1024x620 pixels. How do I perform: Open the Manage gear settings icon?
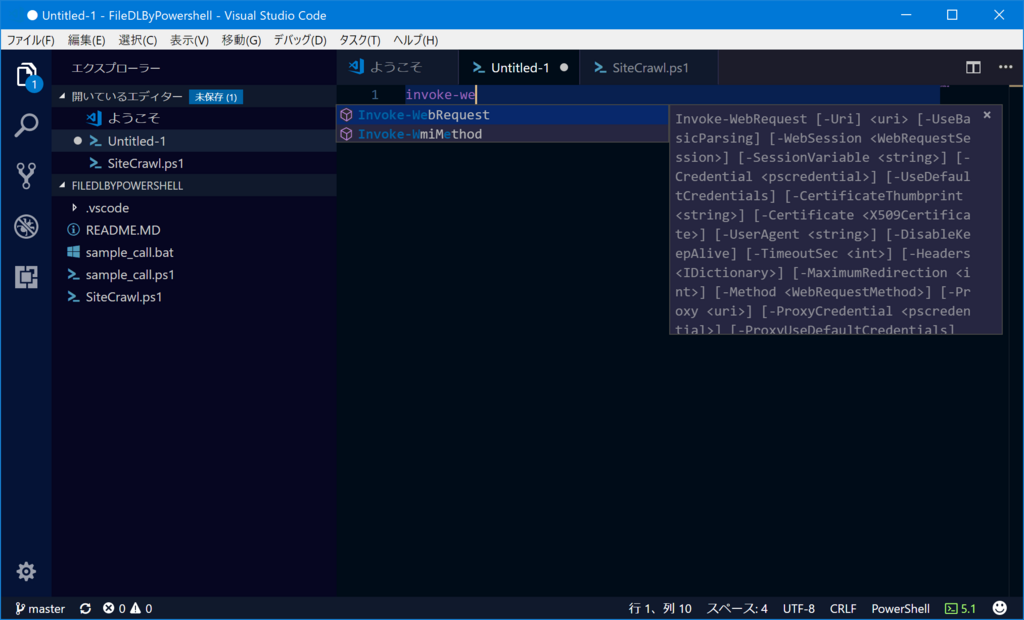[26, 572]
